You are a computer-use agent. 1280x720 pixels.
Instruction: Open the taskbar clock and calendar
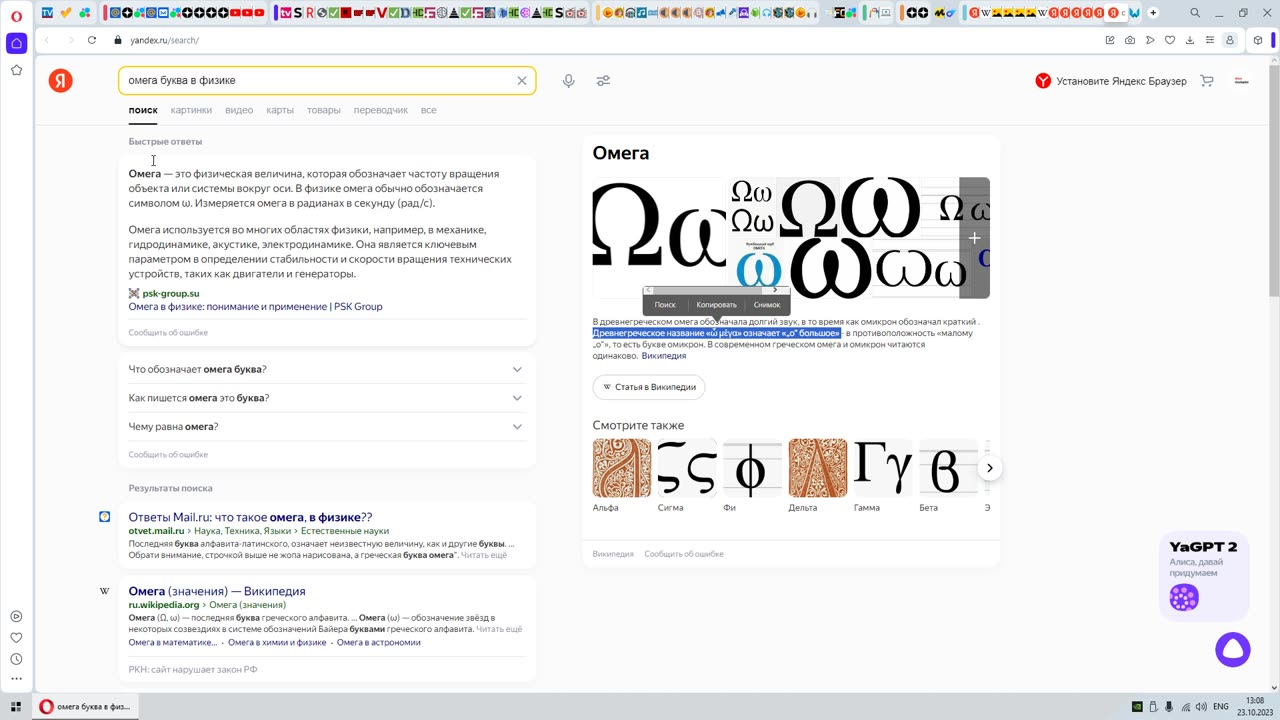click(1255, 707)
